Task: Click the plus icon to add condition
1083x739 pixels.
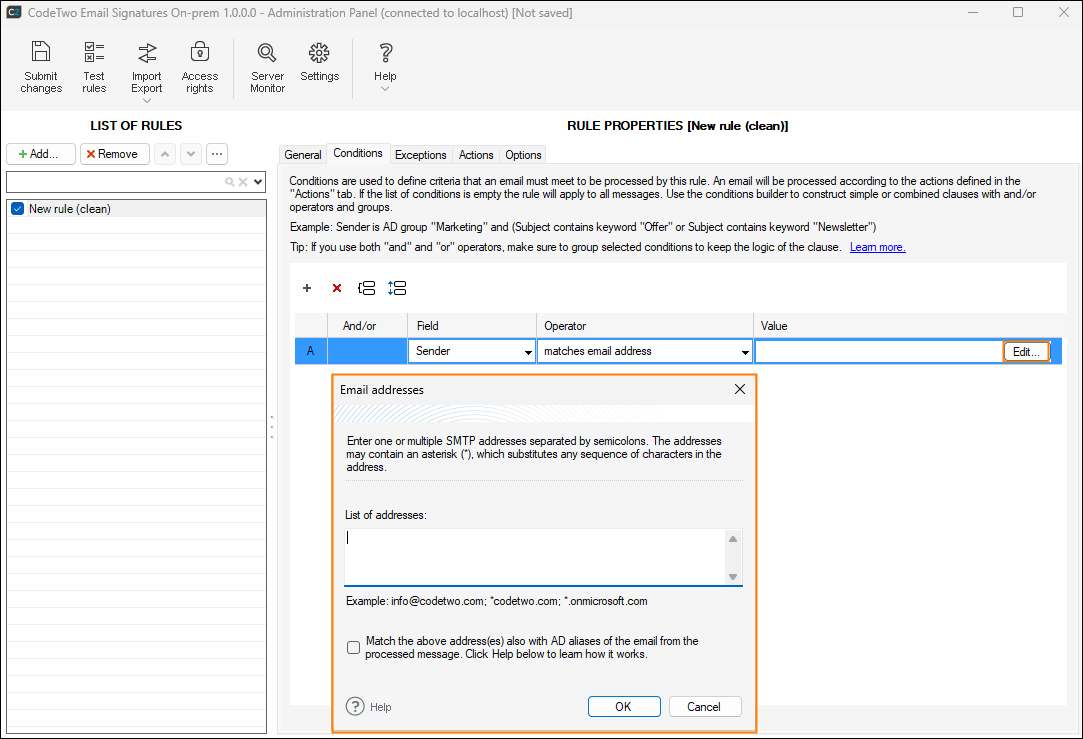Action: (x=307, y=288)
